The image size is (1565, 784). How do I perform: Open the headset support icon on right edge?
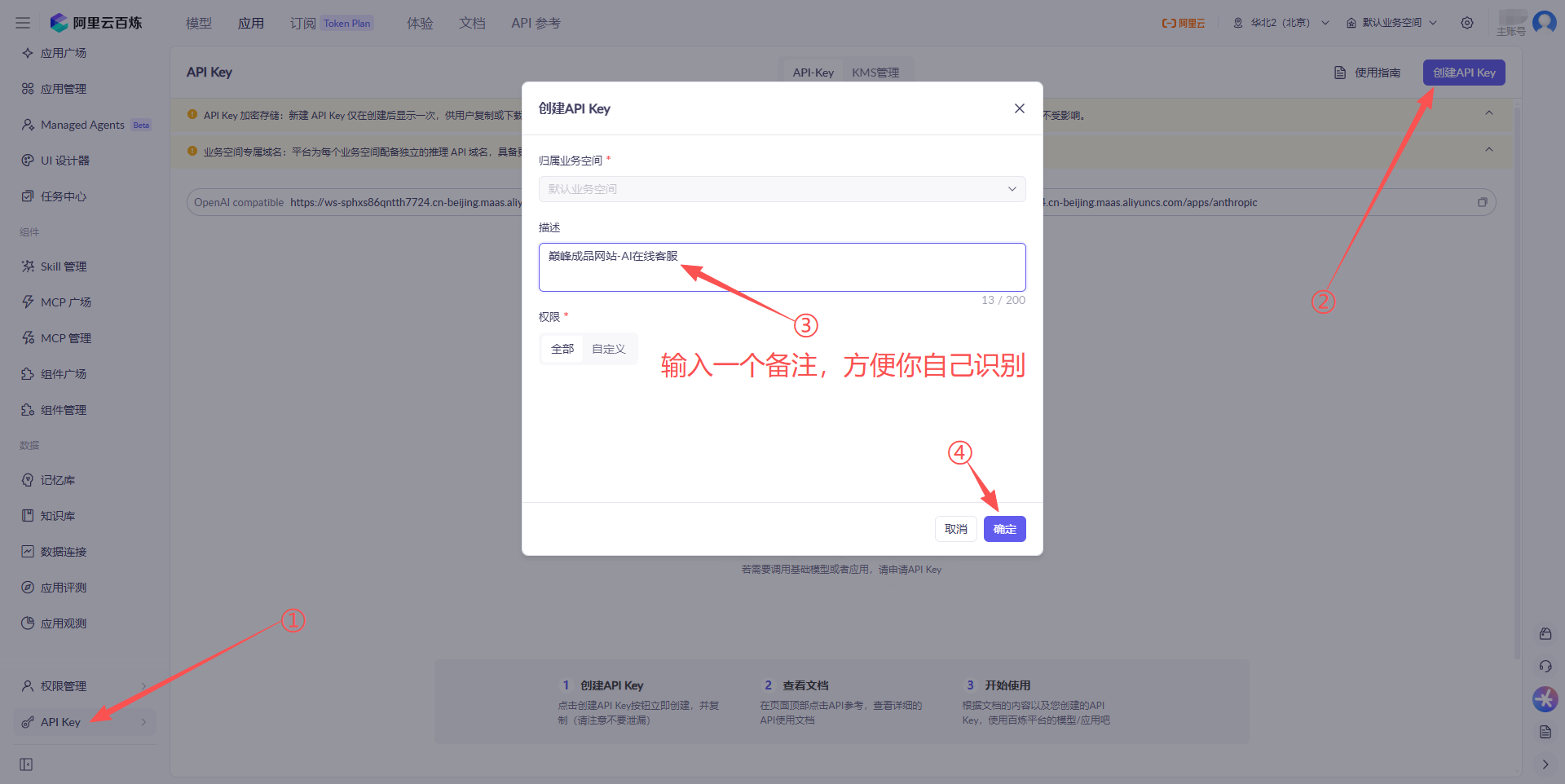click(x=1545, y=667)
